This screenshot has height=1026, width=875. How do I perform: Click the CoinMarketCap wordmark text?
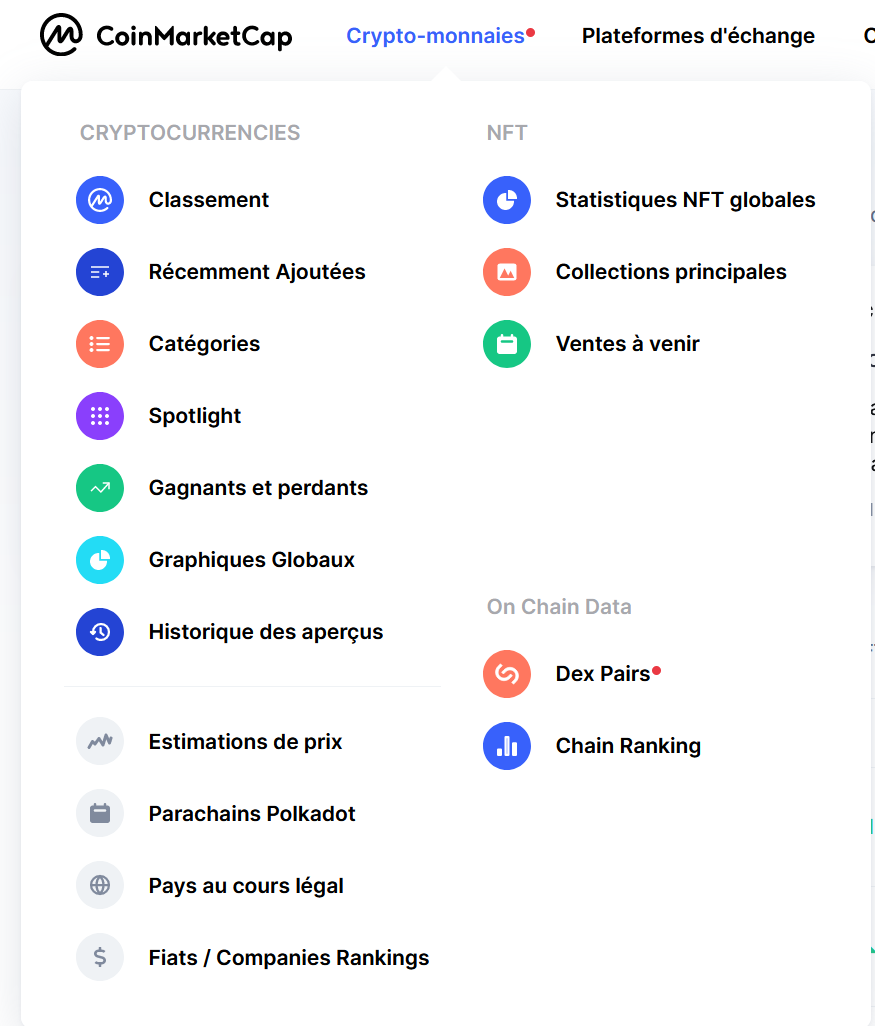coord(194,36)
